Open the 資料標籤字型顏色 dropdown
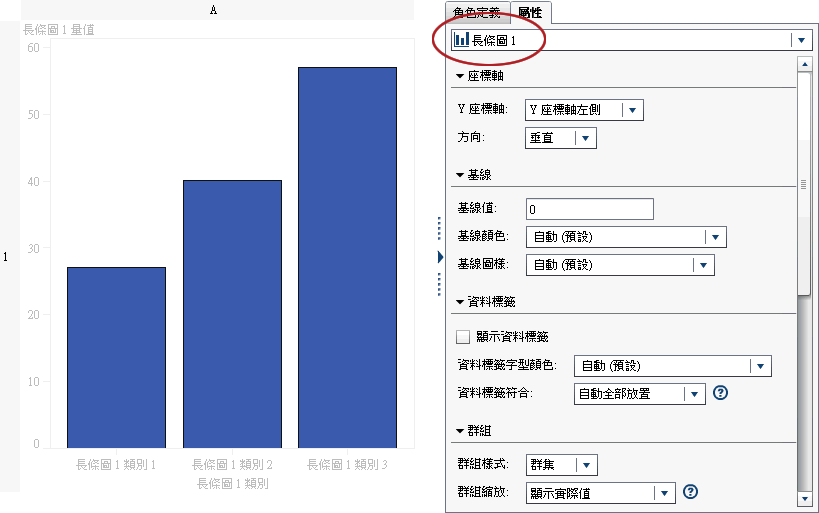 click(673, 366)
